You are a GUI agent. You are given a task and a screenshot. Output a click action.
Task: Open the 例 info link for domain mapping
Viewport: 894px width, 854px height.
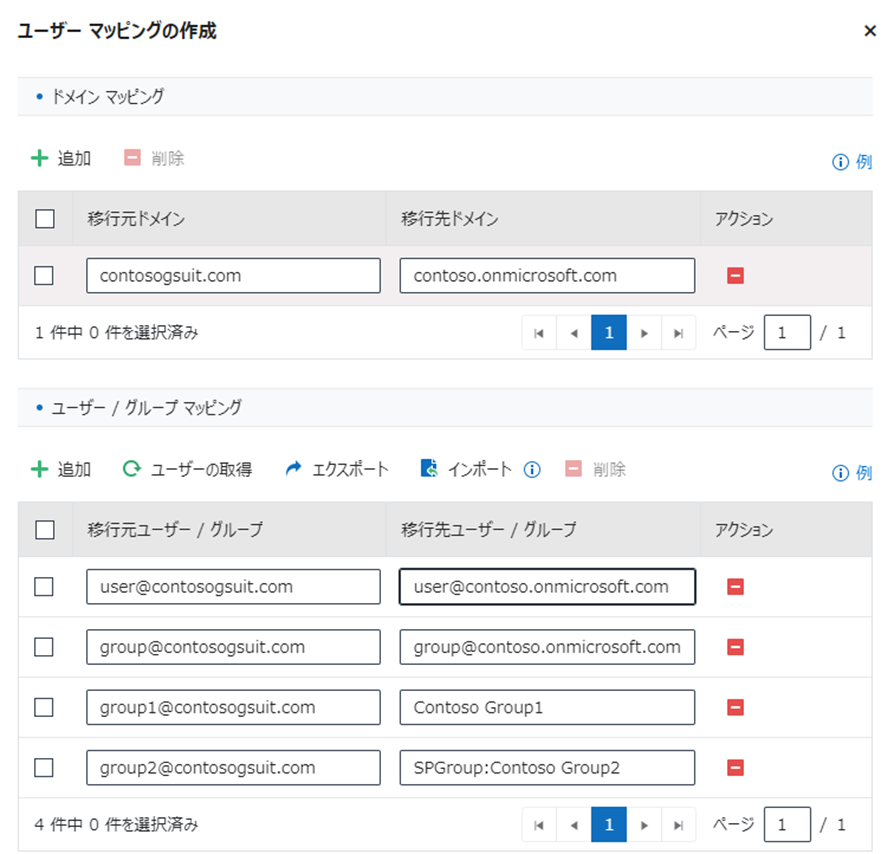[x=852, y=162]
